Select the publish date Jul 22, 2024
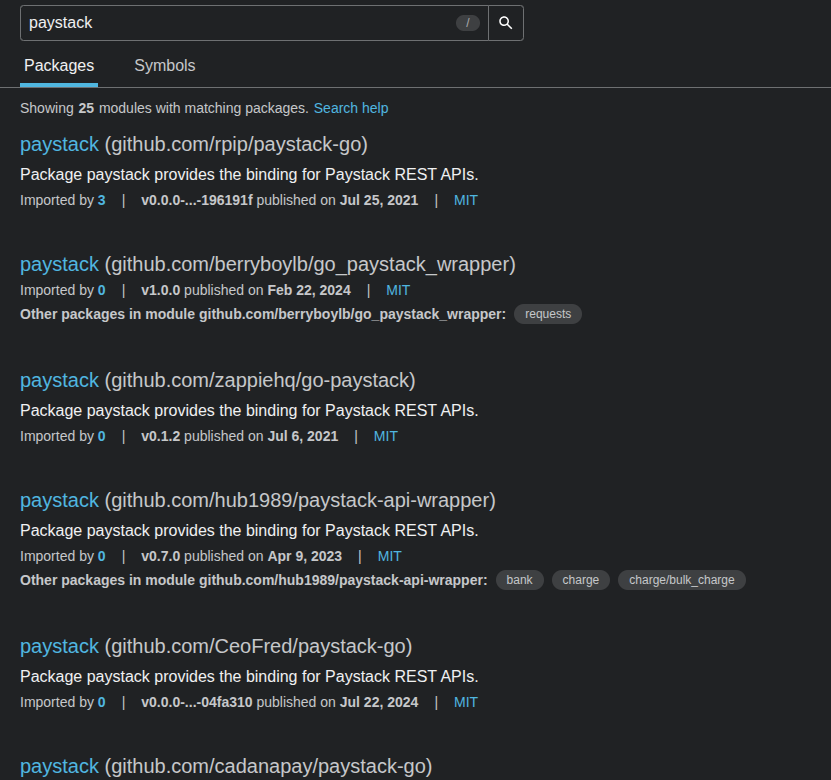831x780 pixels. pyautogui.click(x=379, y=702)
